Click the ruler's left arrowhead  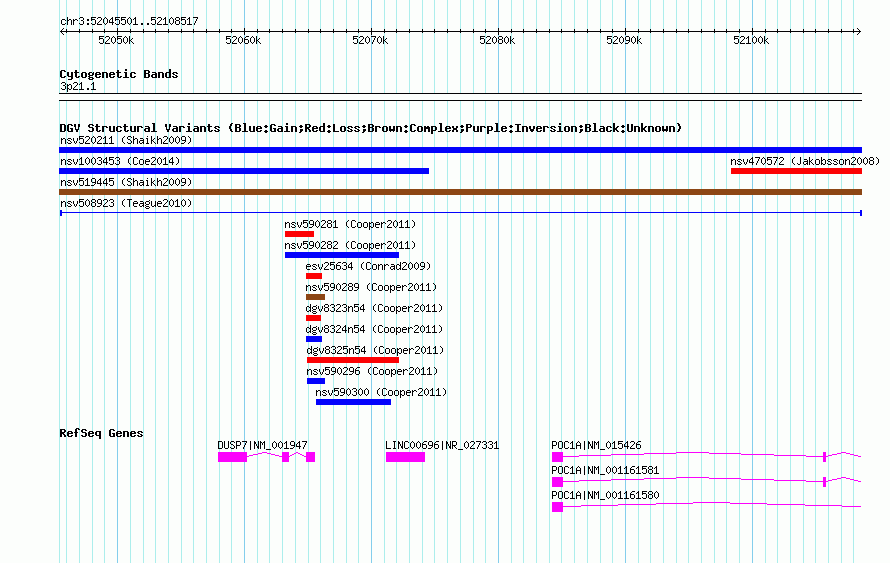[x=62, y=32]
